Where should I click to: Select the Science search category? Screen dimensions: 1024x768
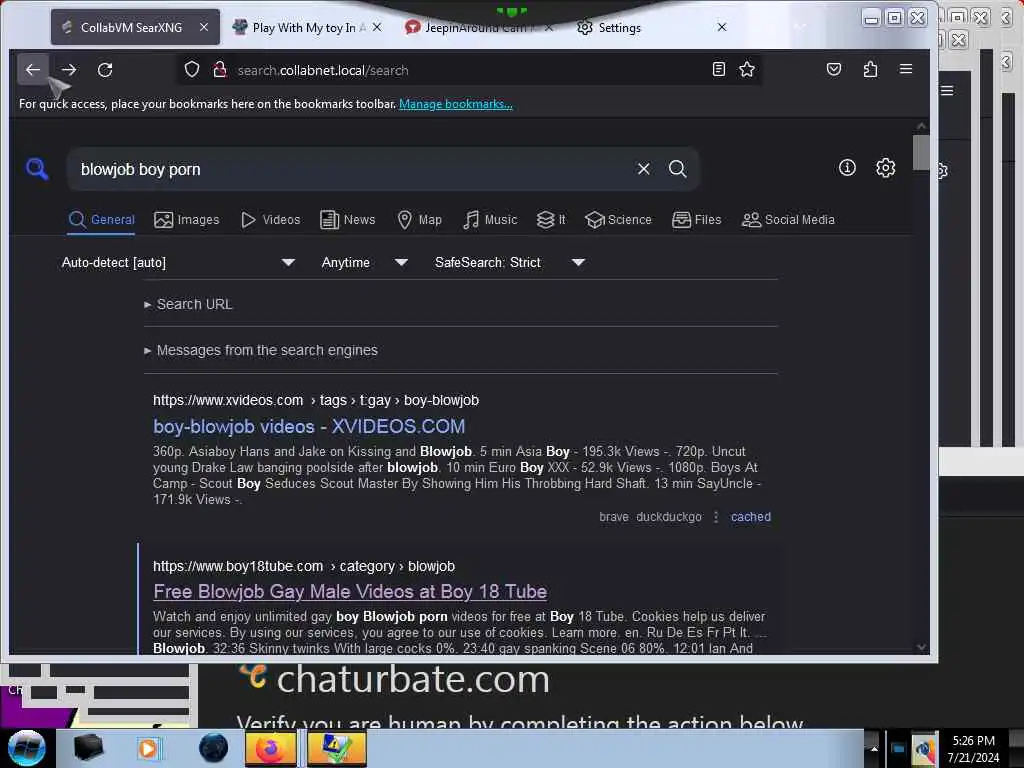(618, 219)
